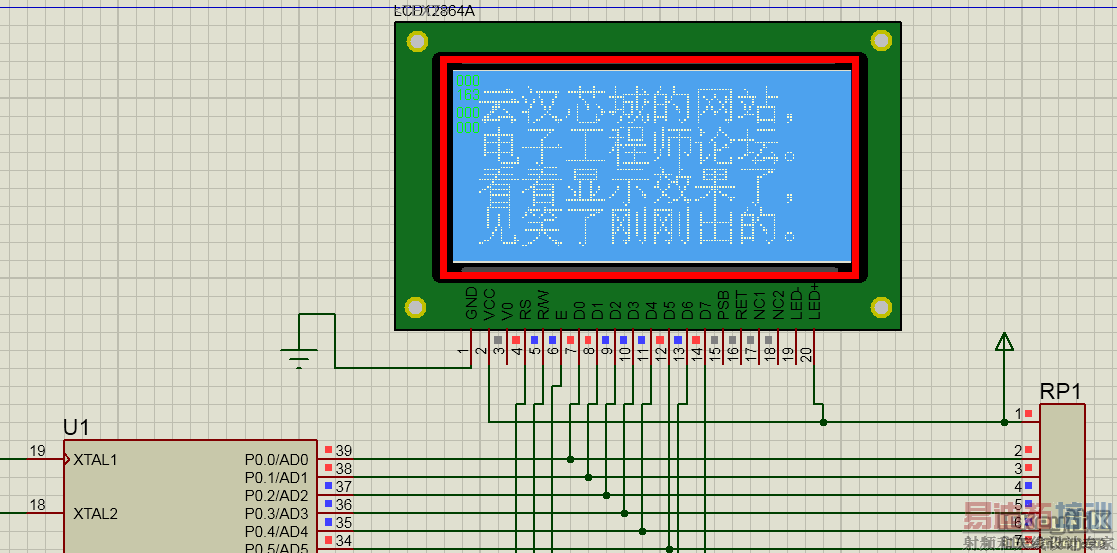Select RP1 pin number 4

tap(1019, 487)
